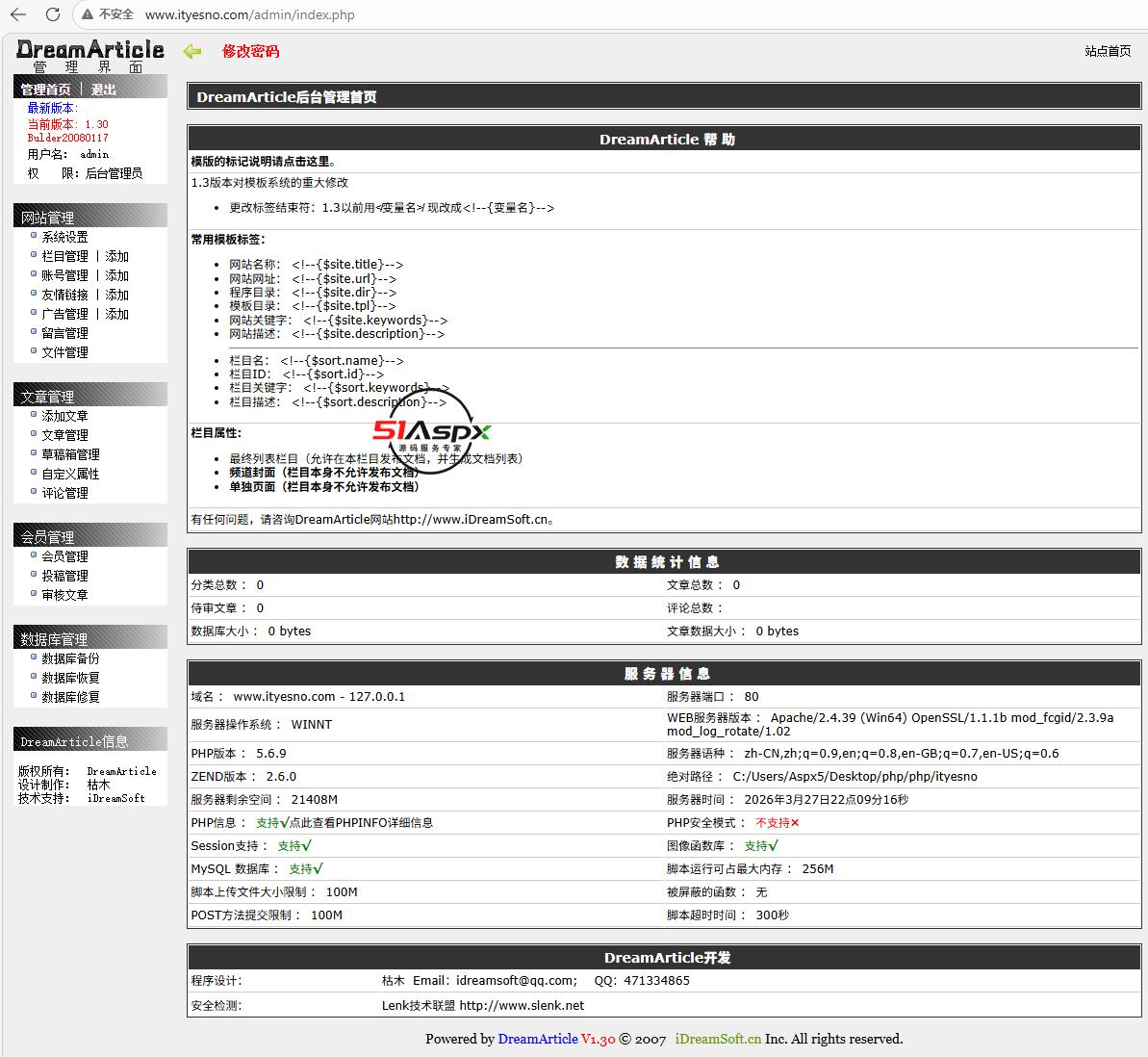Click the 绝对路径 value text
The height and width of the screenshot is (1057, 1148).
coord(855,777)
